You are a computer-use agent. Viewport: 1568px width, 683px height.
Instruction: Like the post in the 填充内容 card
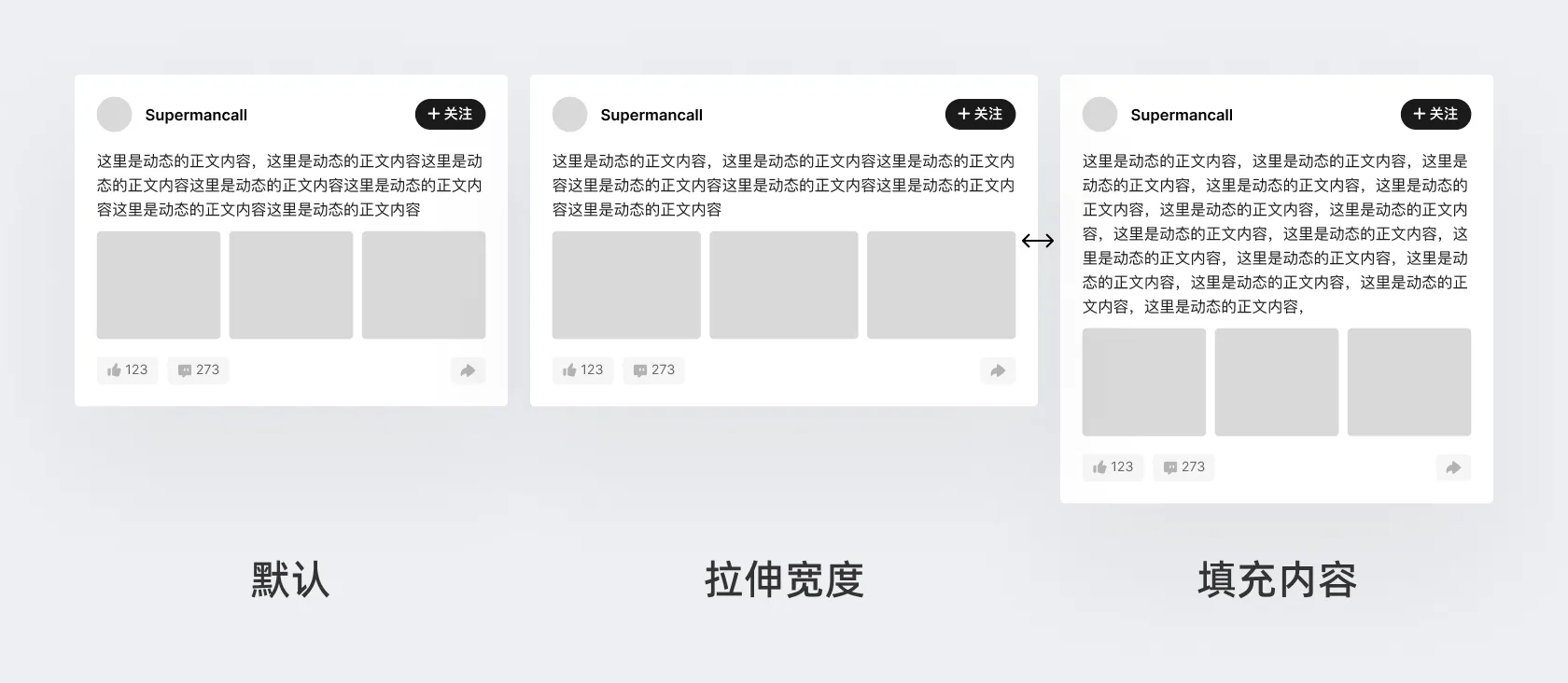click(1113, 467)
